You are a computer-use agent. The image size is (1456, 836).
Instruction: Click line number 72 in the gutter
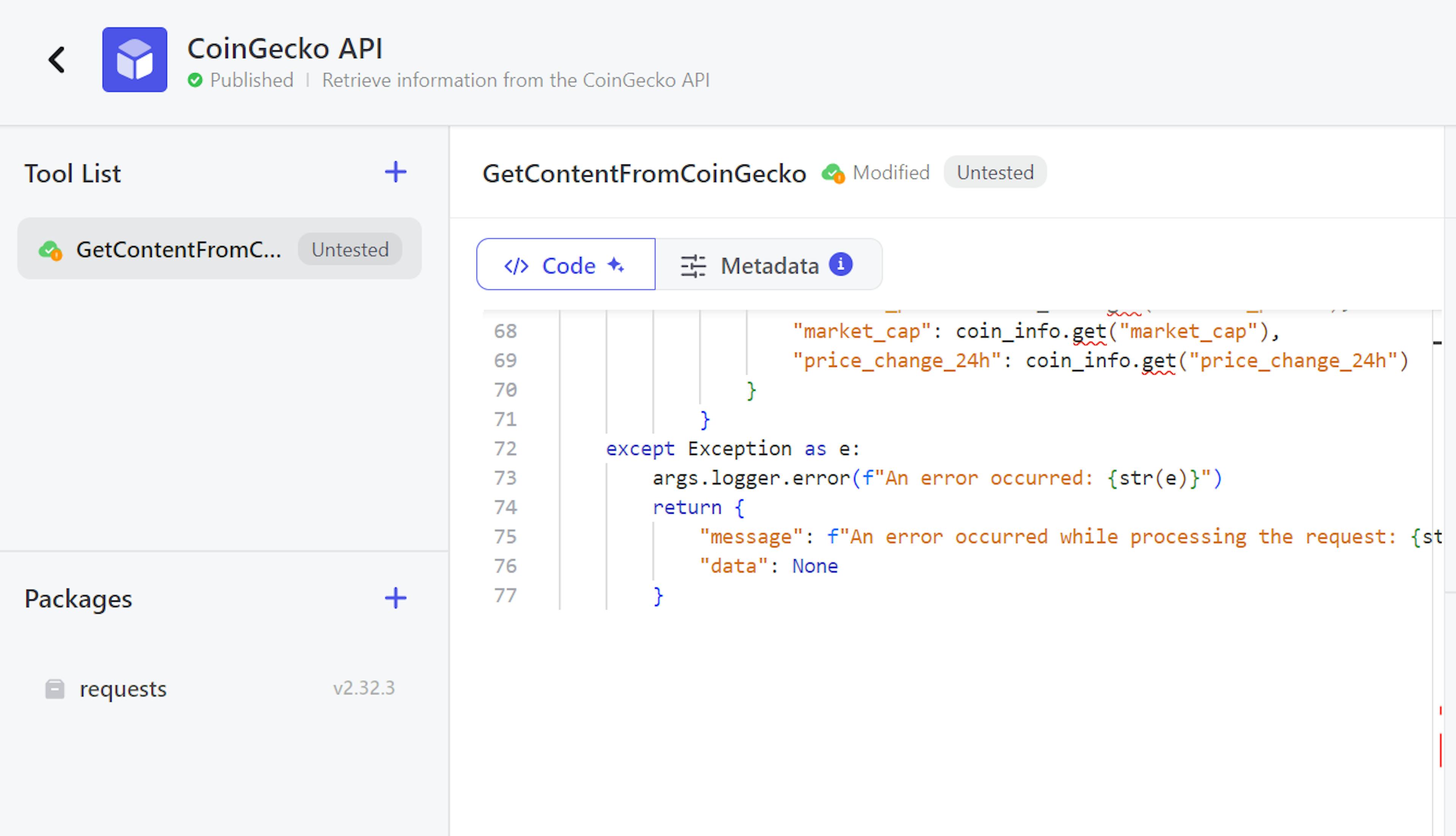(x=505, y=449)
